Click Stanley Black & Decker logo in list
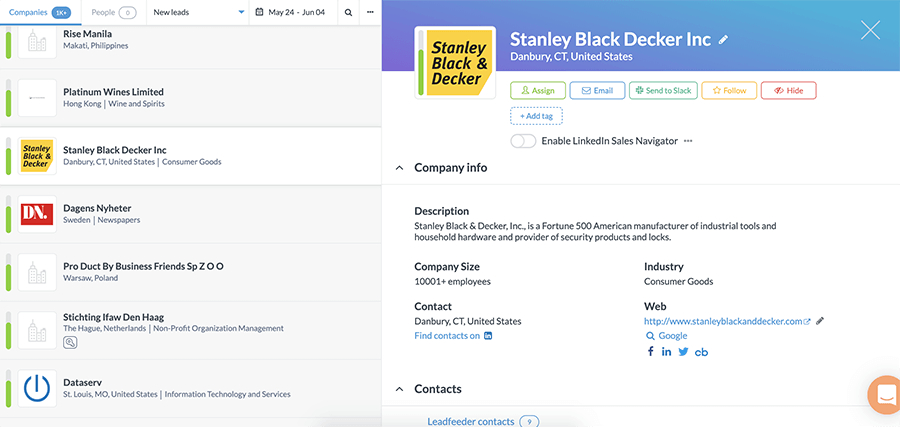Viewport: 900px width, 427px height. coord(37,156)
